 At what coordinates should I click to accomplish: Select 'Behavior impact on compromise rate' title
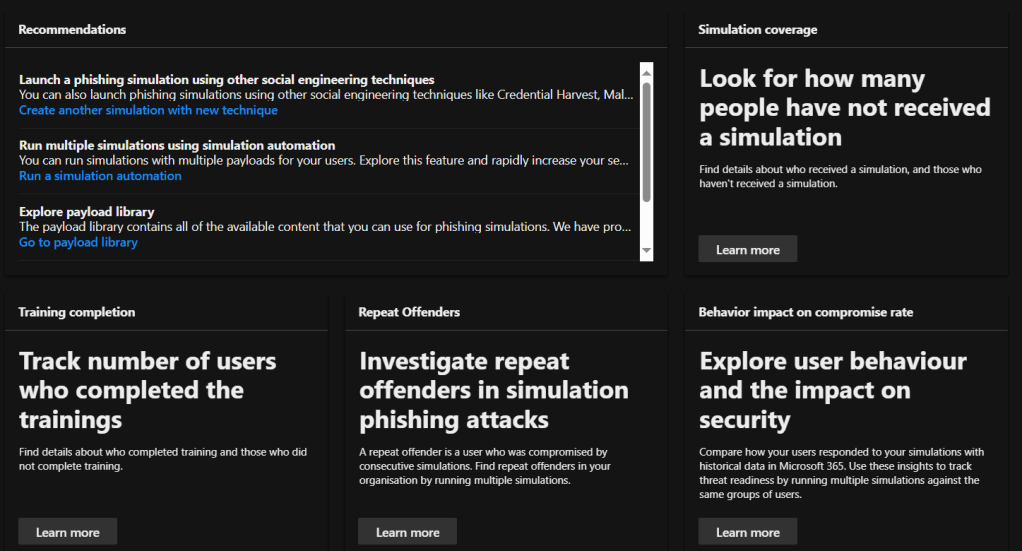pyautogui.click(x=805, y=312)
